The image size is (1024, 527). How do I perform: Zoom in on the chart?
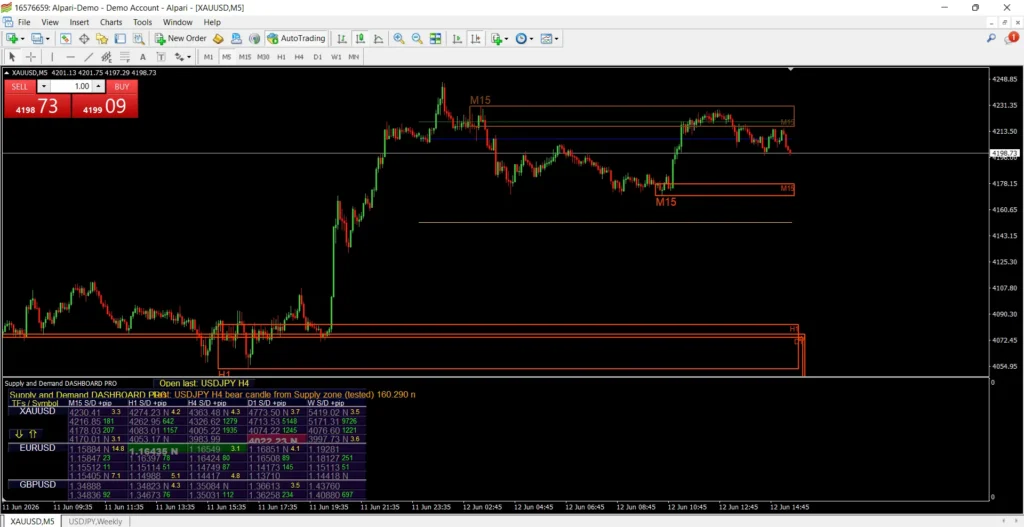point(398,39)
